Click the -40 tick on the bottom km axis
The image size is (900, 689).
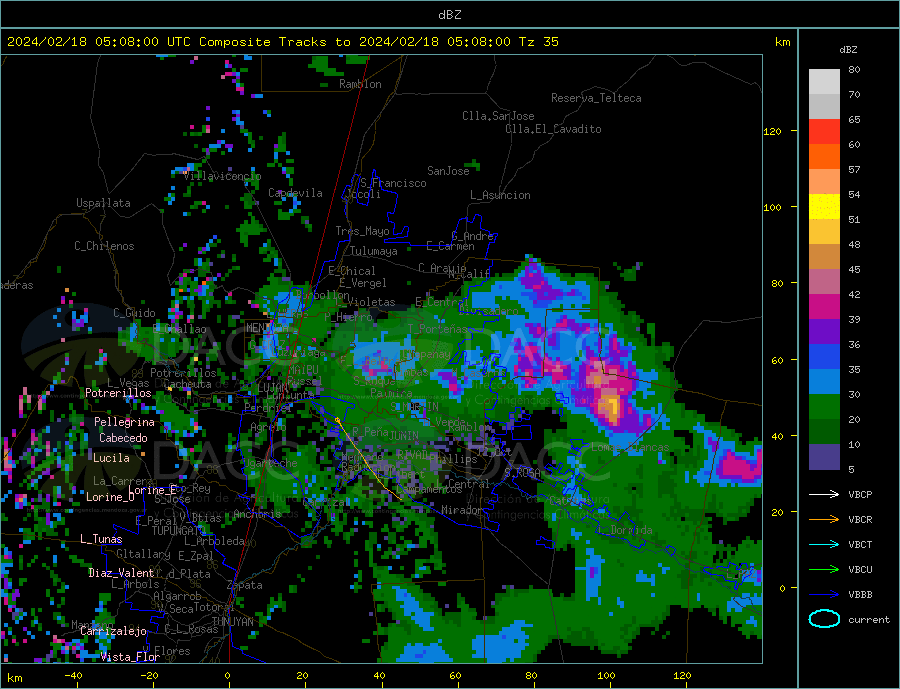click(x=73, y=676)
